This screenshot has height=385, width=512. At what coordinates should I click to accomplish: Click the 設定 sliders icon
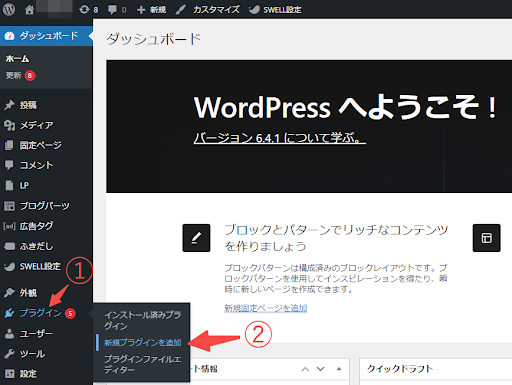pos(9,374)
